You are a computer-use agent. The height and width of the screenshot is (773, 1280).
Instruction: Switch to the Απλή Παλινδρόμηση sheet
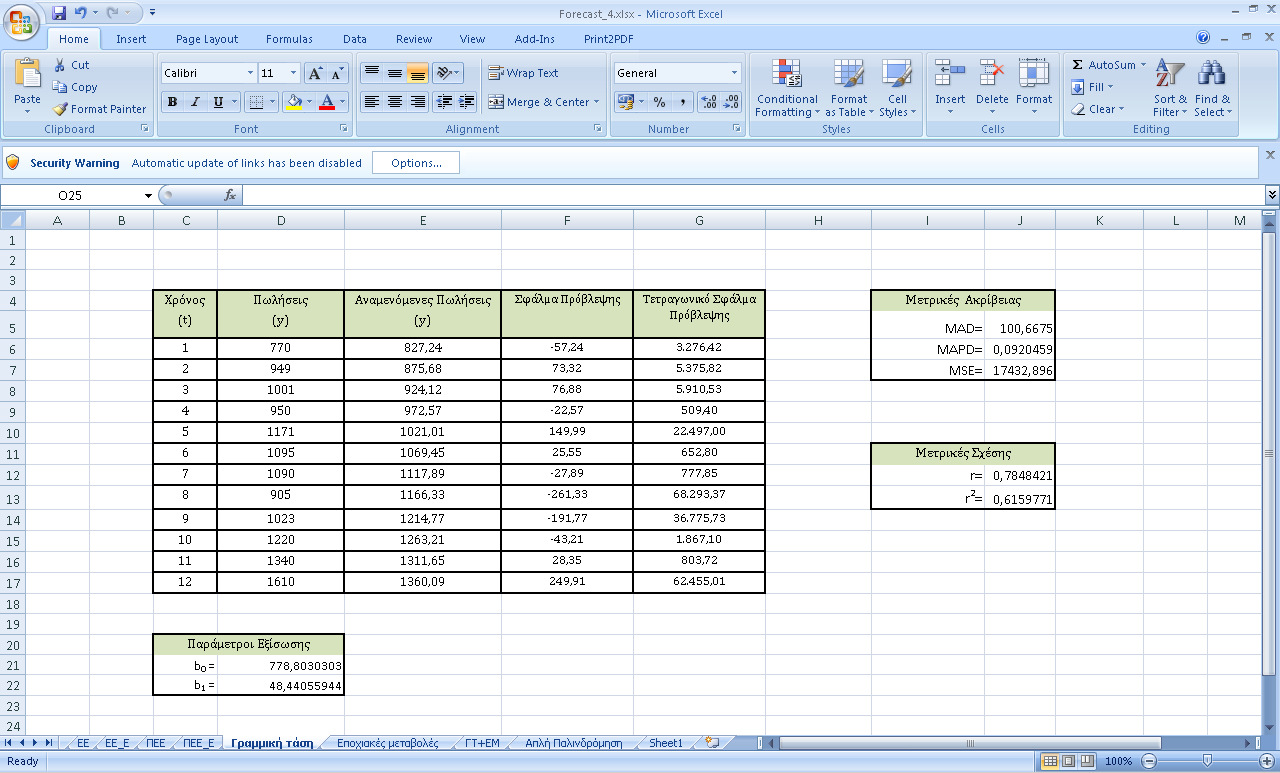tap(574, 743)
